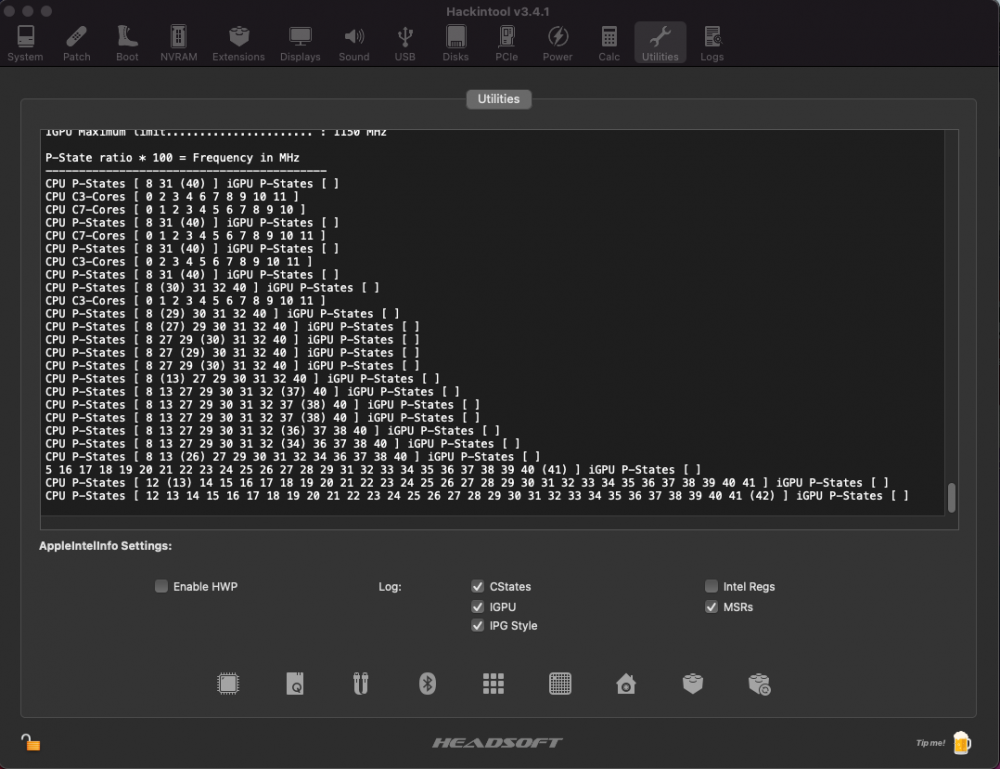1000x769 pixels.
Task: Show the Power section
Action: (557, 43)
